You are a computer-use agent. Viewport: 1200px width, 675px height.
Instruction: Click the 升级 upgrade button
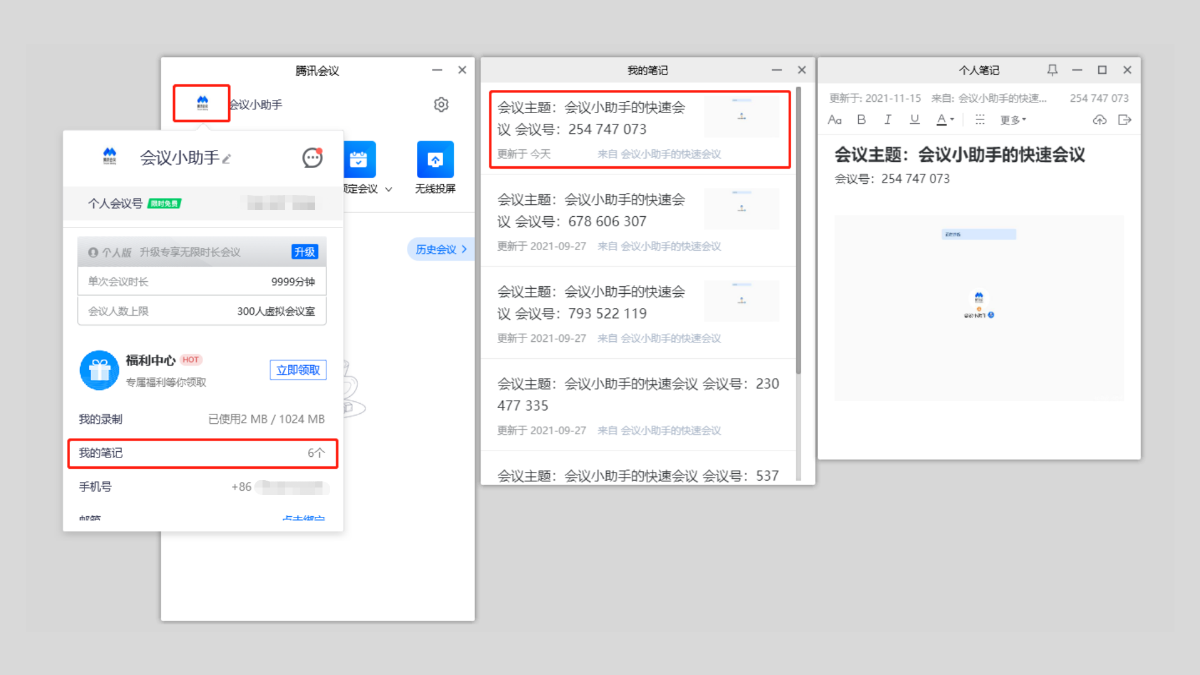[x=304, y=252]
